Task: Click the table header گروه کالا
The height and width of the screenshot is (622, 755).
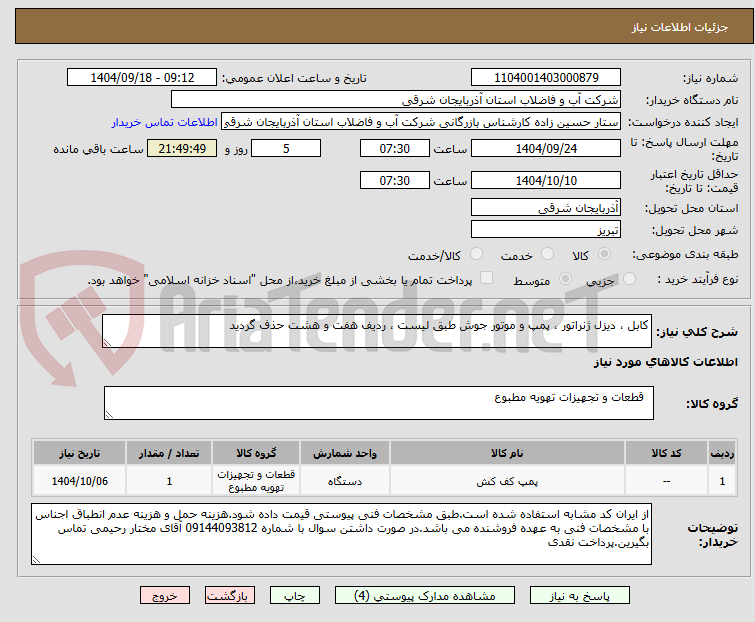Action: (256, 453)
